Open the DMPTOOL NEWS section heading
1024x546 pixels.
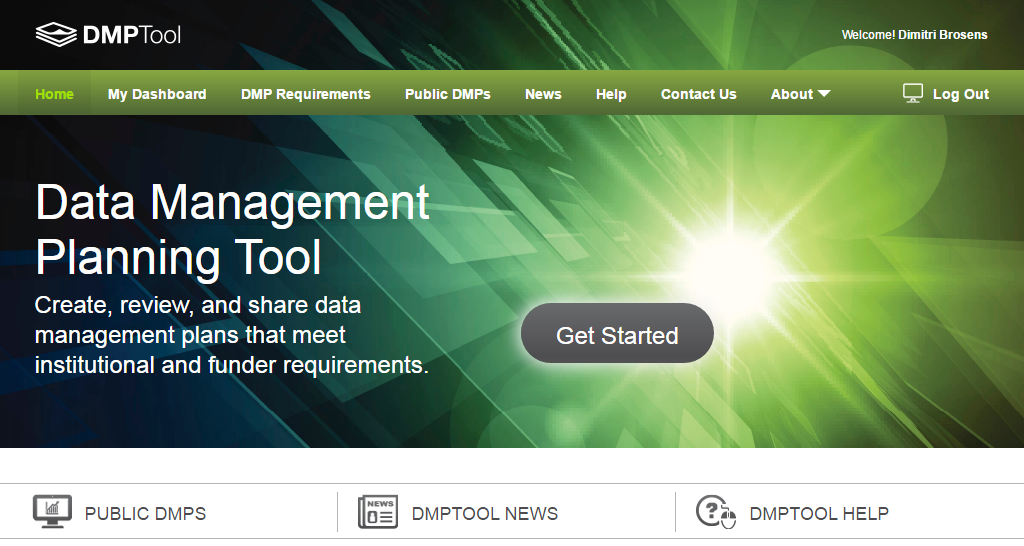click(x=485, y=514)
